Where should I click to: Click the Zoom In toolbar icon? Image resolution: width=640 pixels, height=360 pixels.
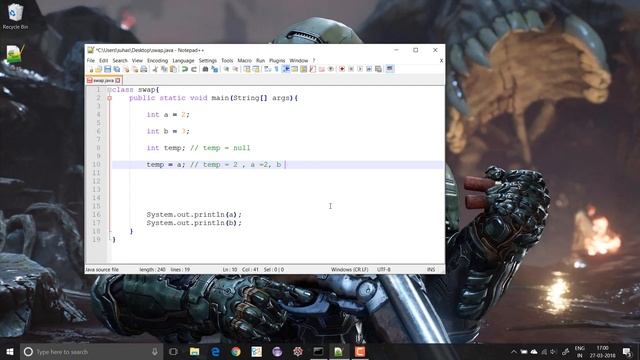click(x=226, y=69)
